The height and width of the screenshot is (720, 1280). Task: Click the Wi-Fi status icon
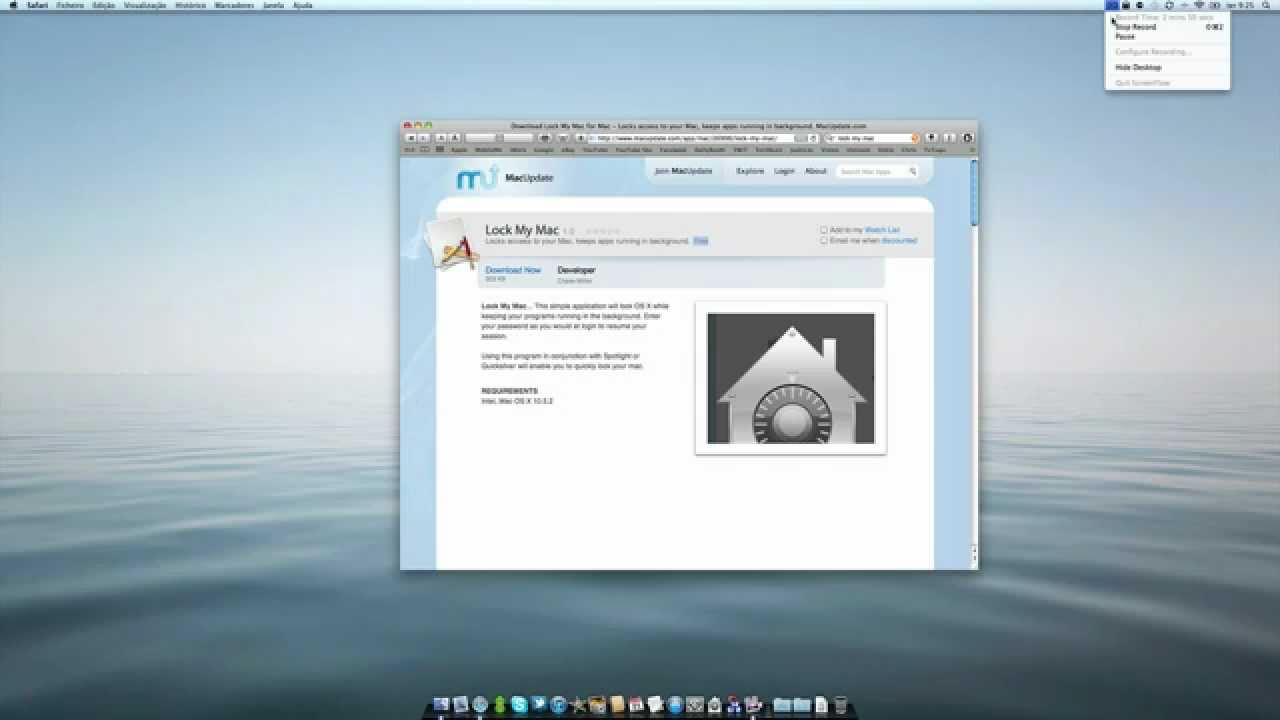pyautogui.click(x=1199, y=5)
